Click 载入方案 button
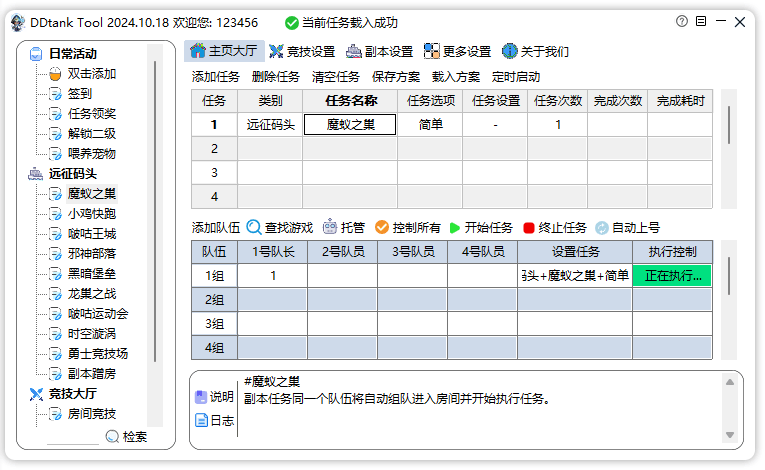Screen dimensions: 765x470 click(x=456, y=77)
